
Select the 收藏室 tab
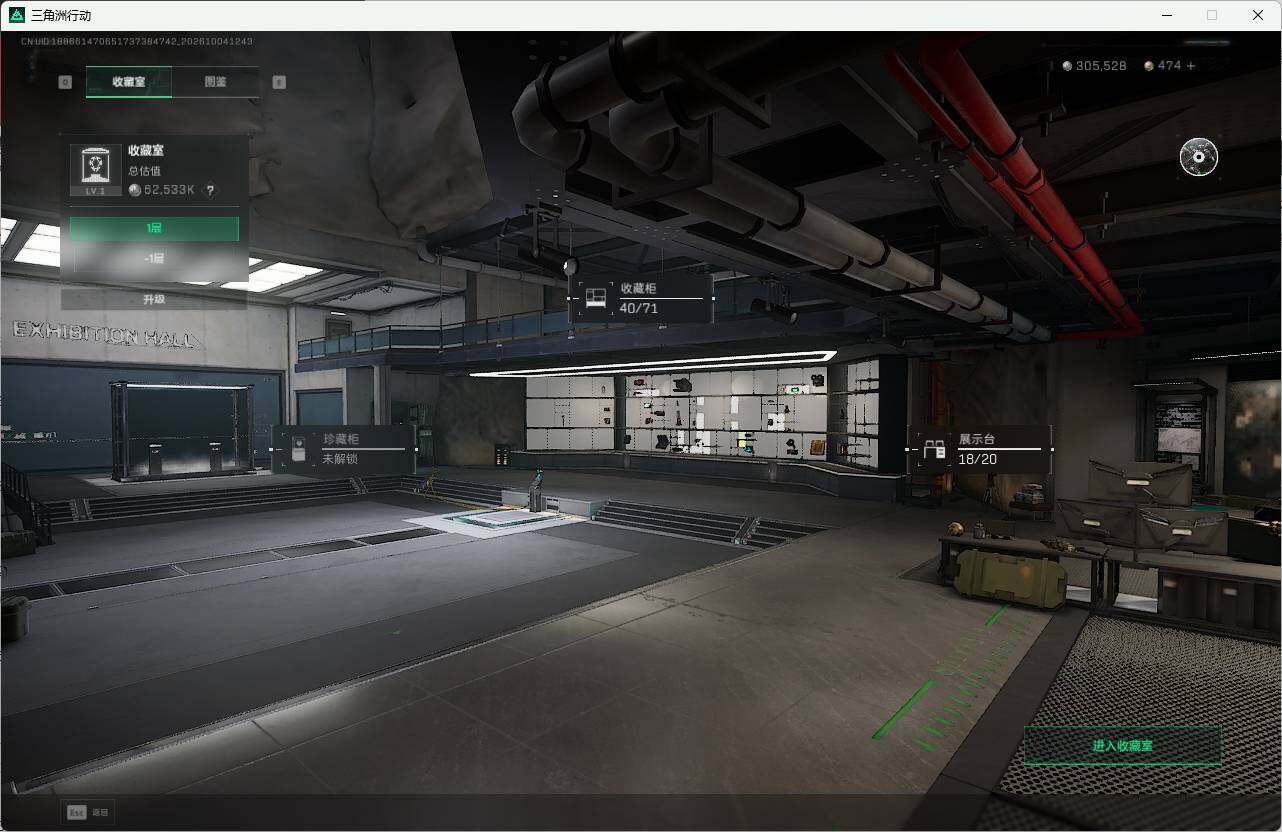click(128, 82)
